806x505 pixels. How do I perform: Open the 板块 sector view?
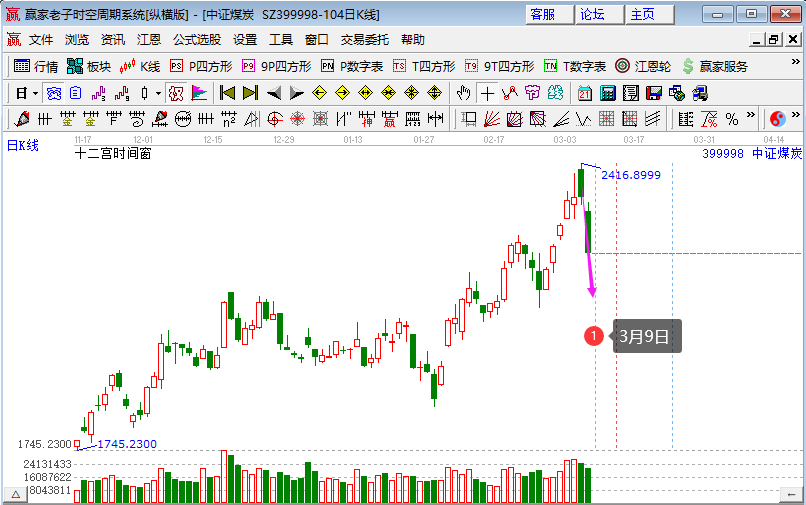click(89, 66)
